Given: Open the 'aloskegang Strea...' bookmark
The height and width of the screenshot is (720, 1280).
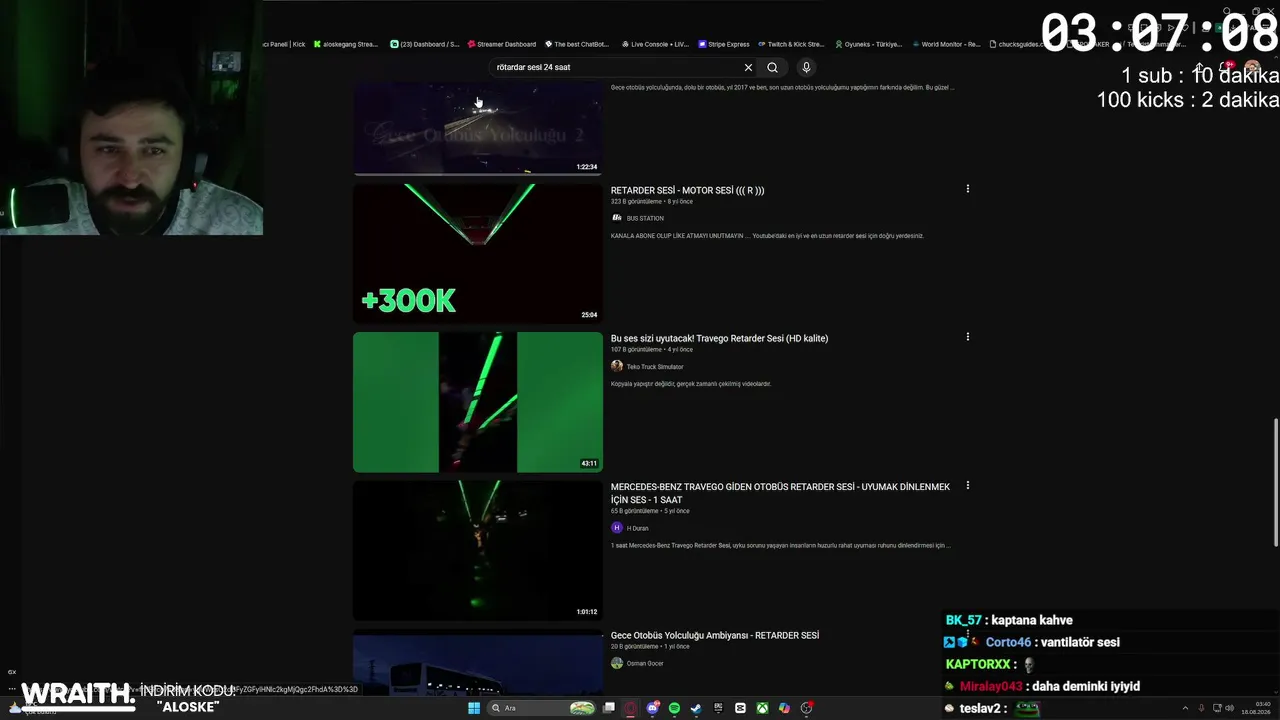Looking at the screenshot, I should (346, 44).
